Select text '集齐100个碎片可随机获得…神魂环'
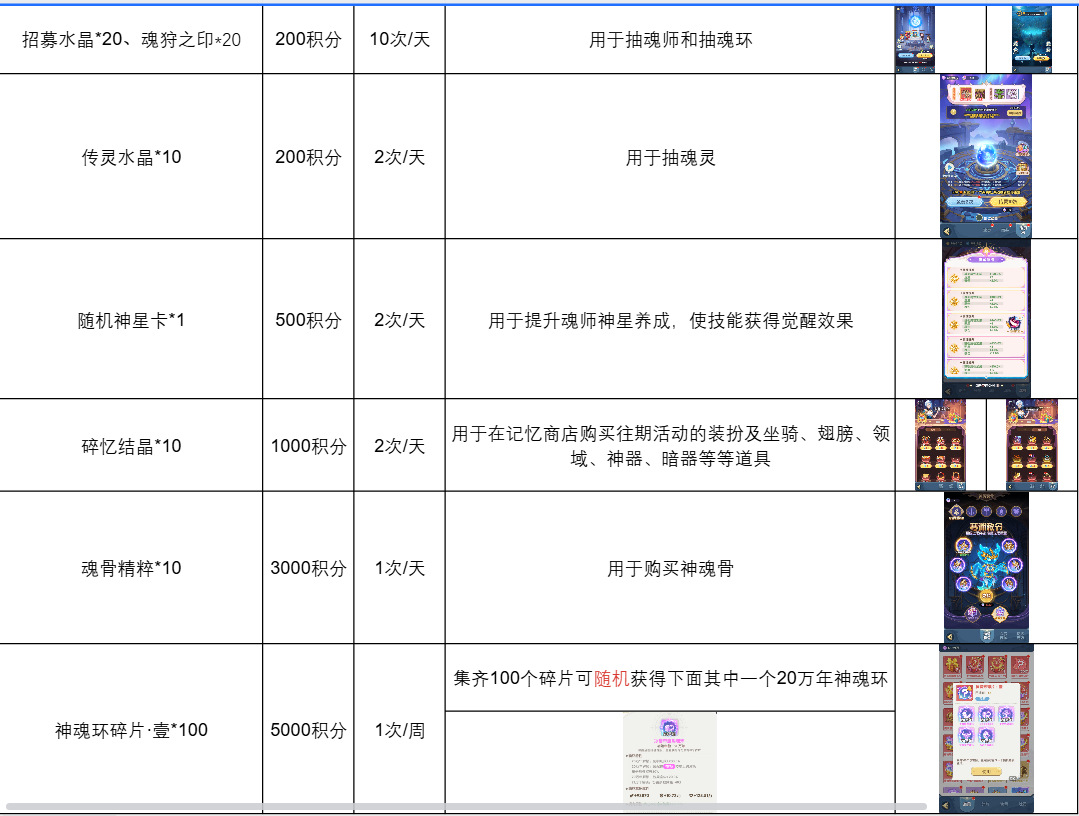Viewport: 1079px width, 816px height. click(670, 679)
